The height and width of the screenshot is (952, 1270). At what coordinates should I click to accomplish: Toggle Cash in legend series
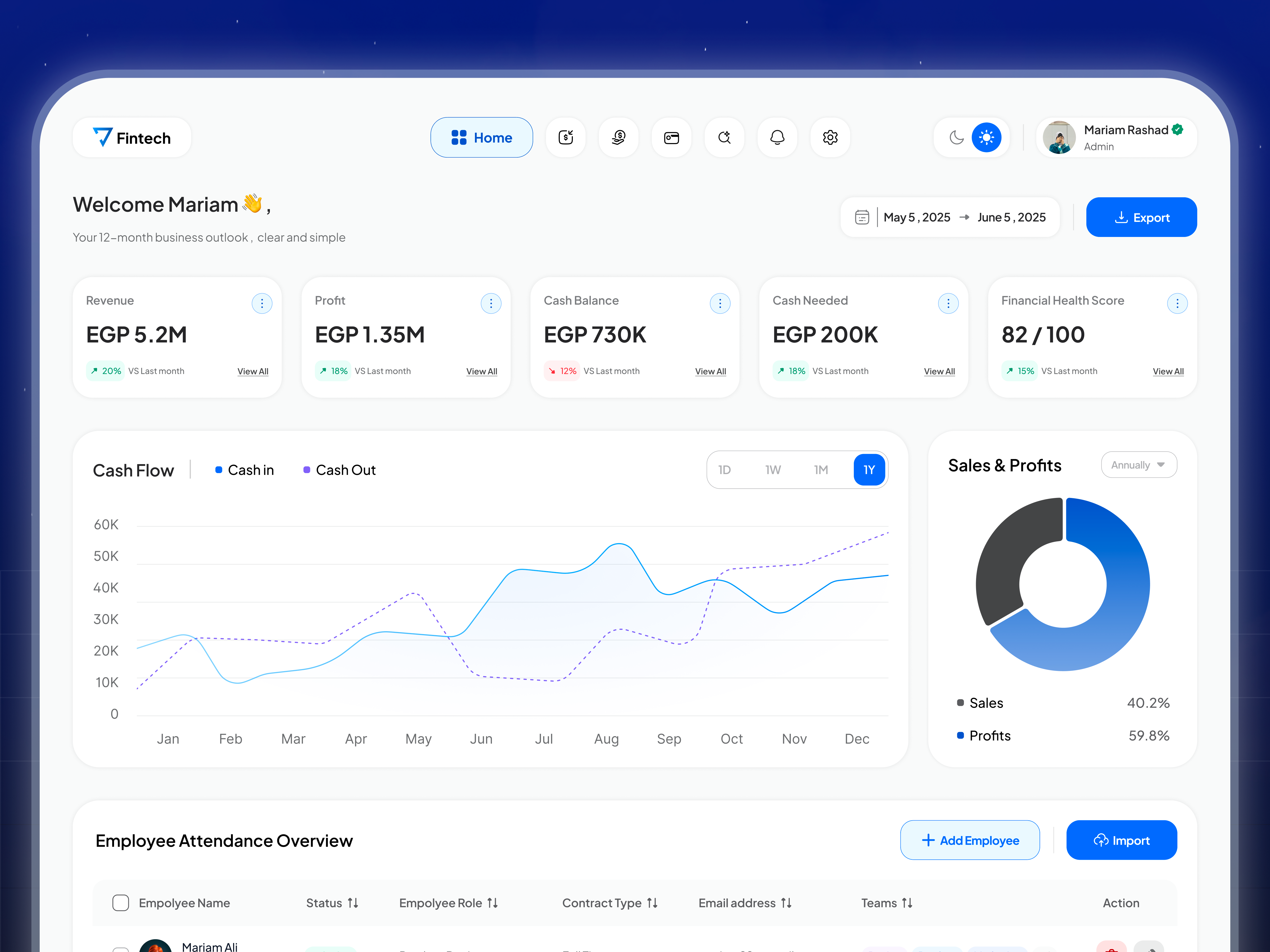(244, 470)
